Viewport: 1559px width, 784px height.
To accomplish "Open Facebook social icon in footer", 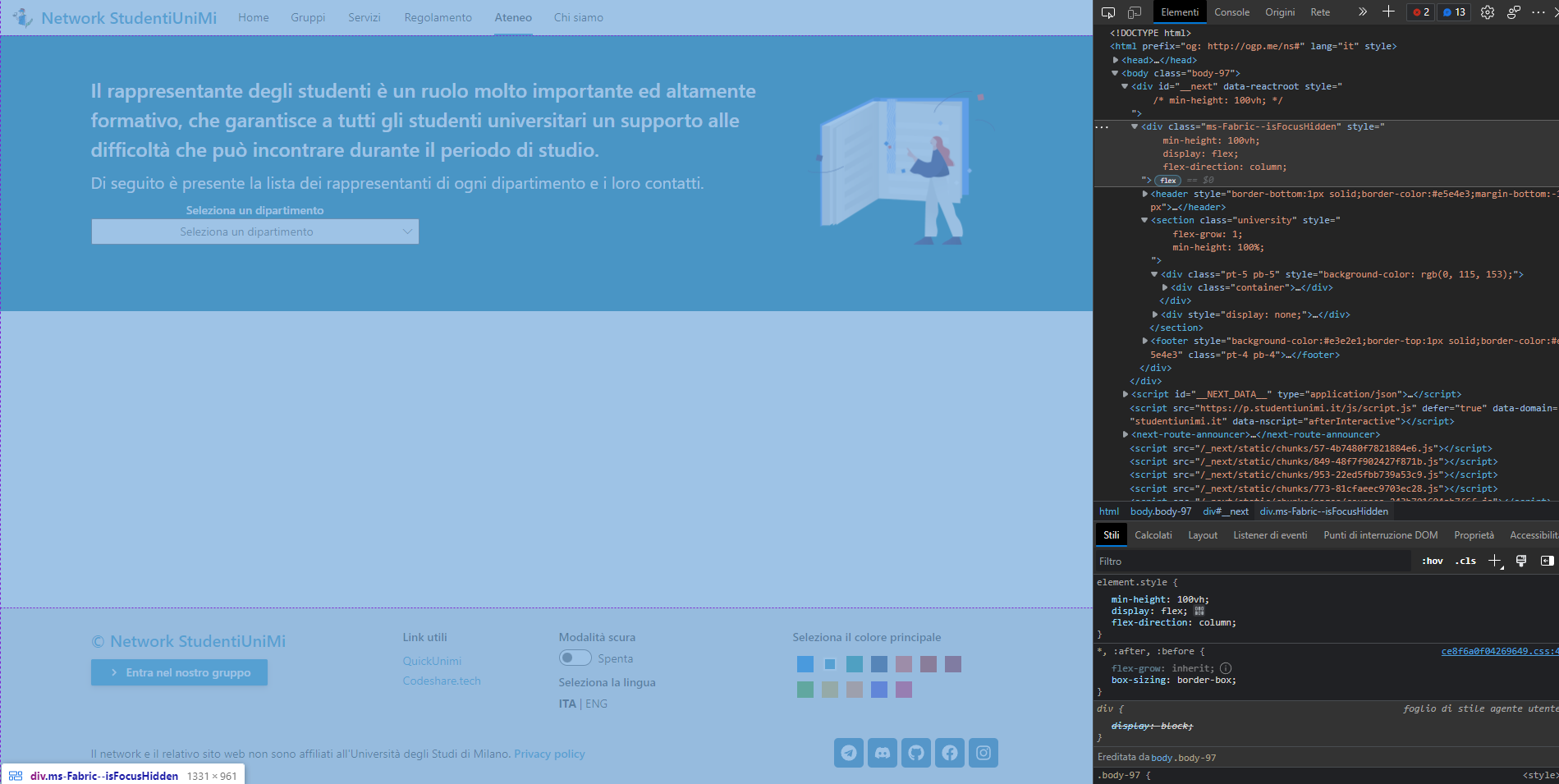I will (x=950, y=753).
